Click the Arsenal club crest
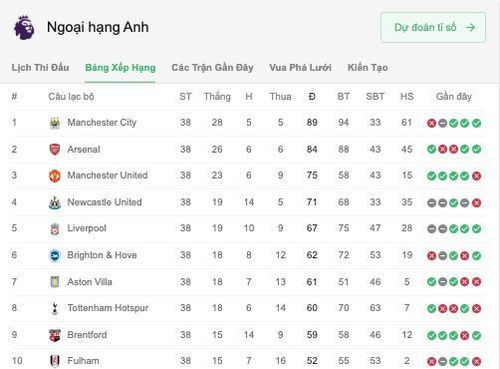This screenshot has height=369, width=500. 55,149
